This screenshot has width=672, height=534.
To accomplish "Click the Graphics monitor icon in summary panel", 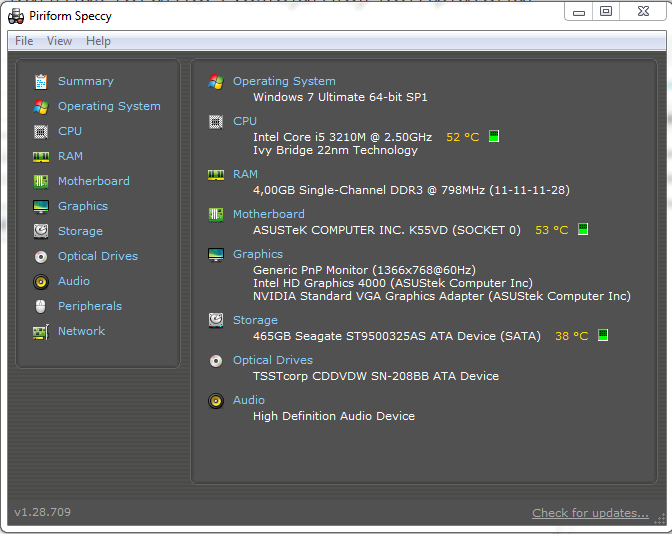I will point(216,255).
